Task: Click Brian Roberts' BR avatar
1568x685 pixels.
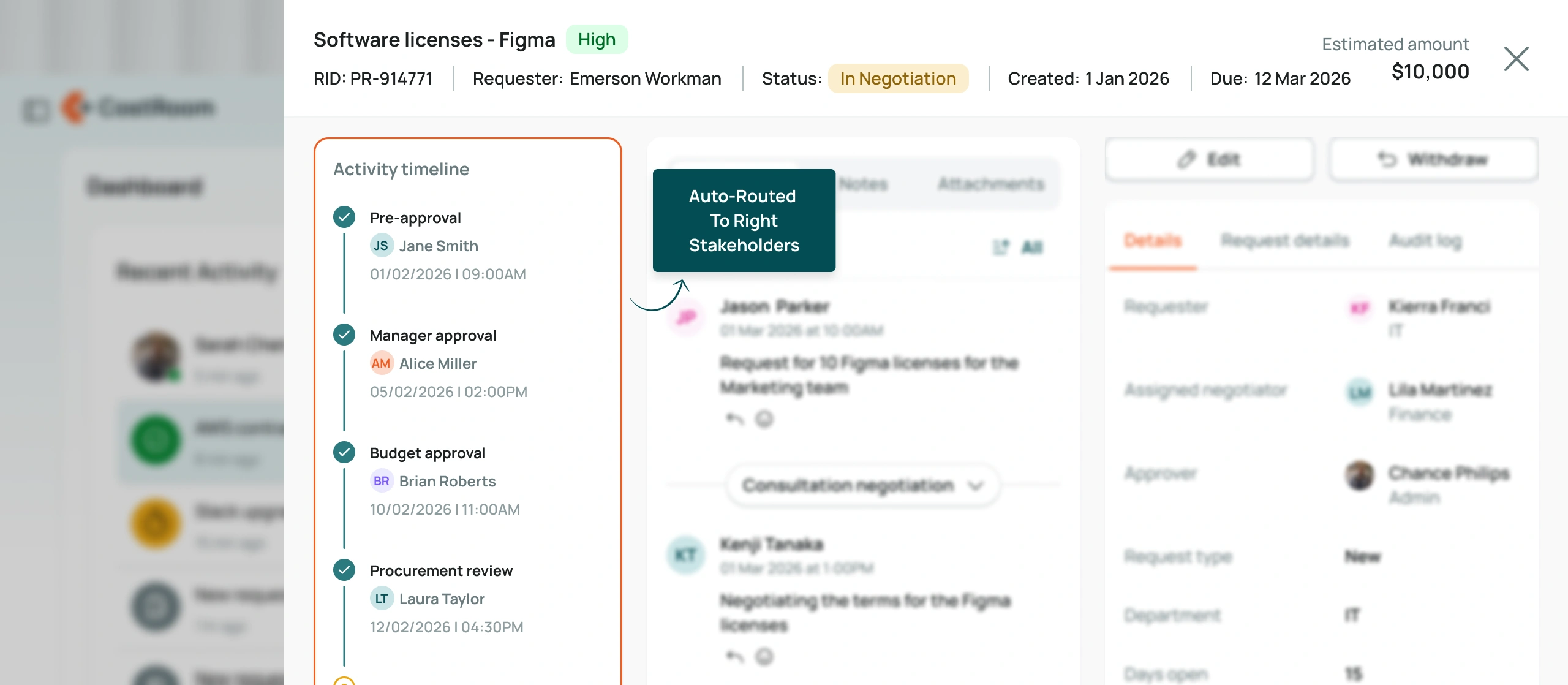Action: 382,481
